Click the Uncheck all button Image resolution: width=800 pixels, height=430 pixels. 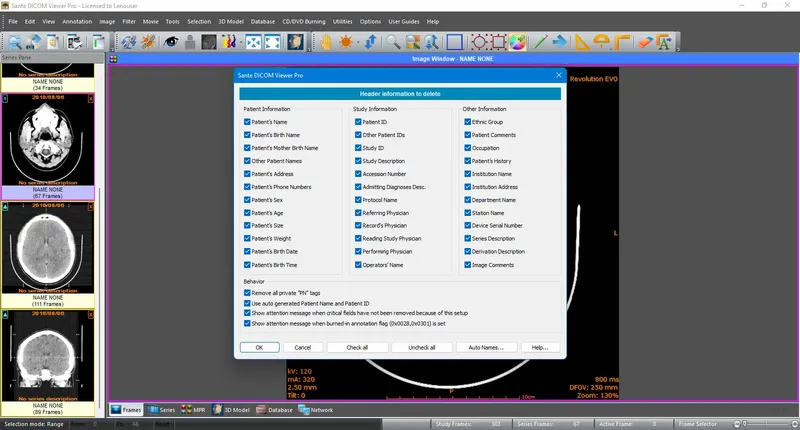point(422,347)
